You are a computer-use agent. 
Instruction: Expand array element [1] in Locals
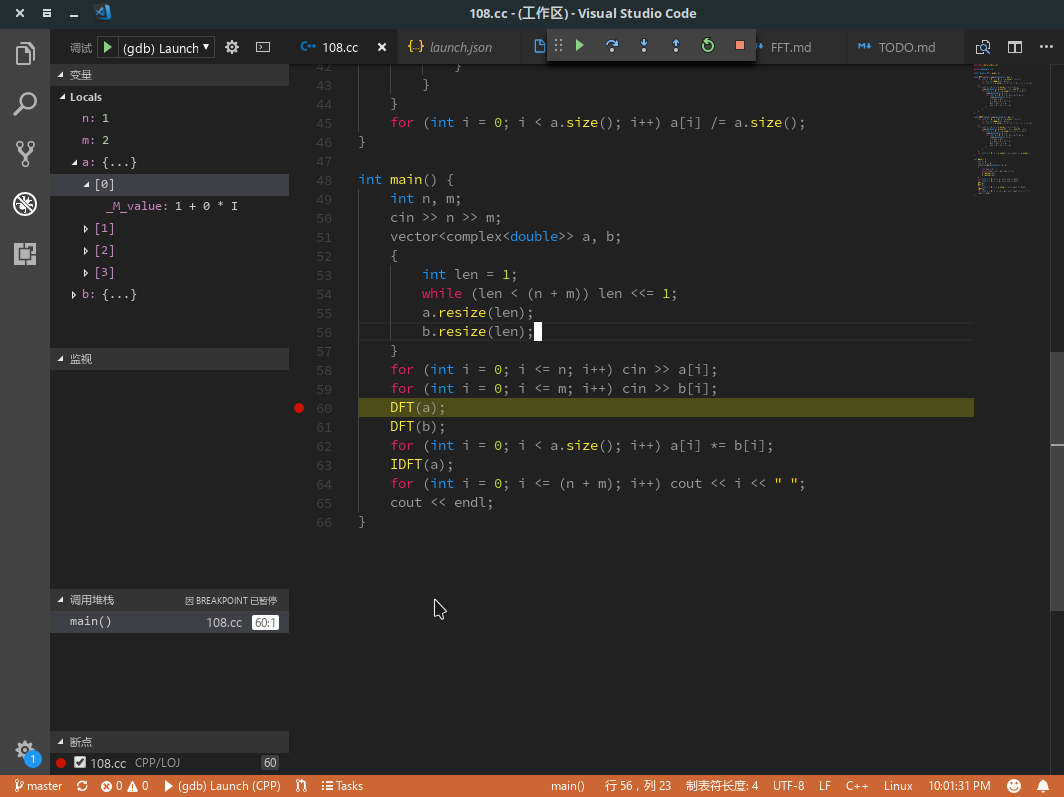pos(87,229)
